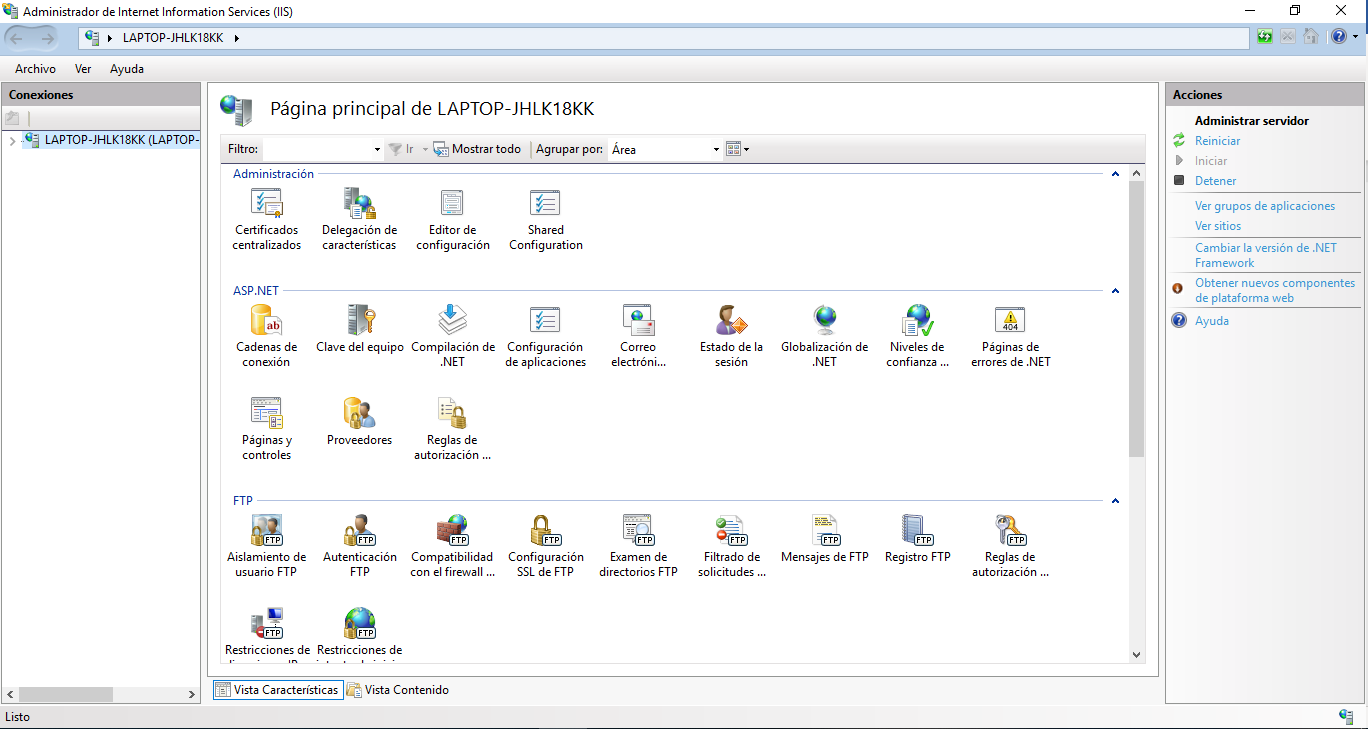Viewport: 1368px width, 729px height.
Task: Click Ver grupos de aplicaciones
Action: click(x=1265, y=206)
